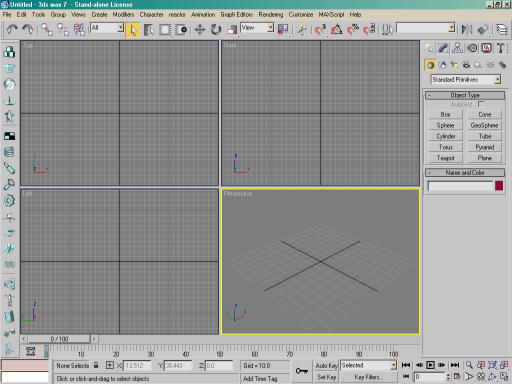The image size is (512, 384).
Task: Click Bind to Space Warp icon
Action: pyautogui.click(x=79, y=29)
